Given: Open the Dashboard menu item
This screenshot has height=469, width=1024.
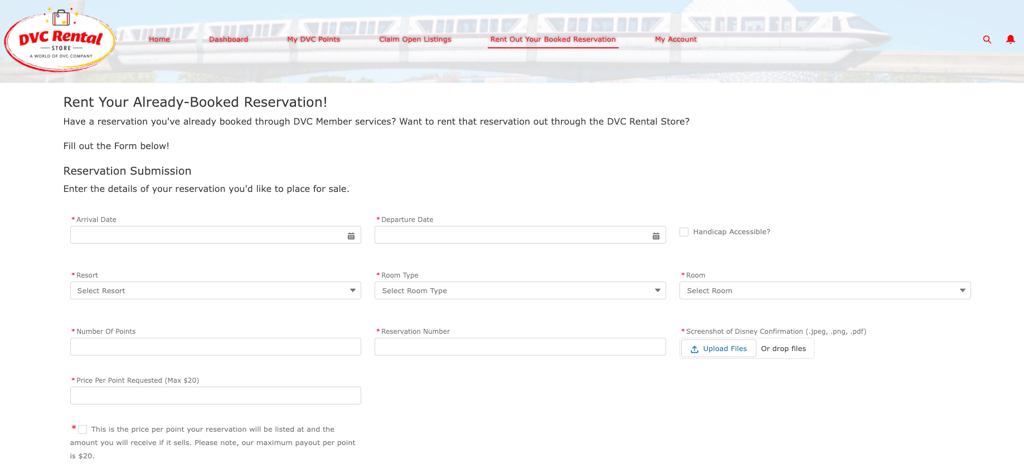Looking at the screenshot, I should click(228, 40).
